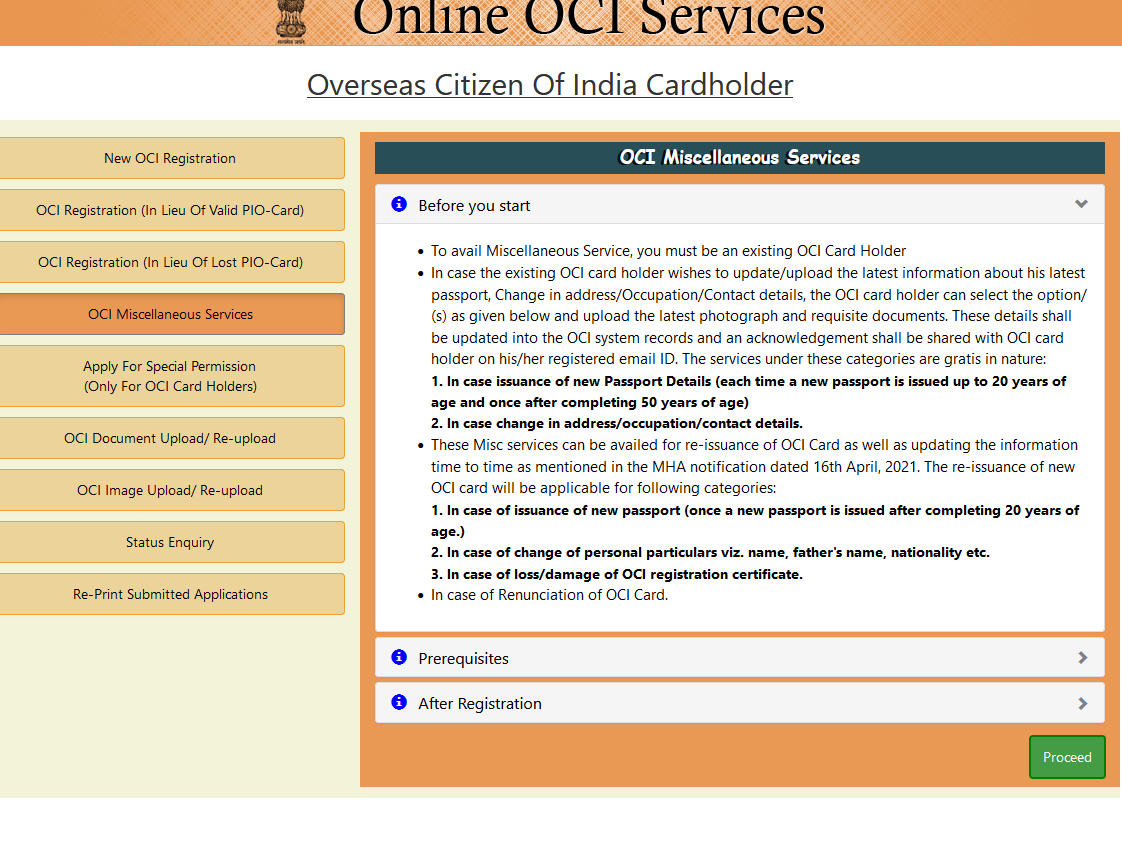Image resolution: width=1122 pixels, height=847 pixels.
Task: Click info icon beside Before you start
Action: pos(399,205)
